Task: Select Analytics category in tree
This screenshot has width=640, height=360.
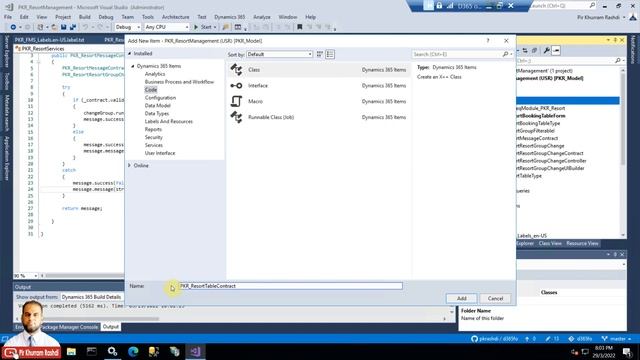Action: point(155,74)
